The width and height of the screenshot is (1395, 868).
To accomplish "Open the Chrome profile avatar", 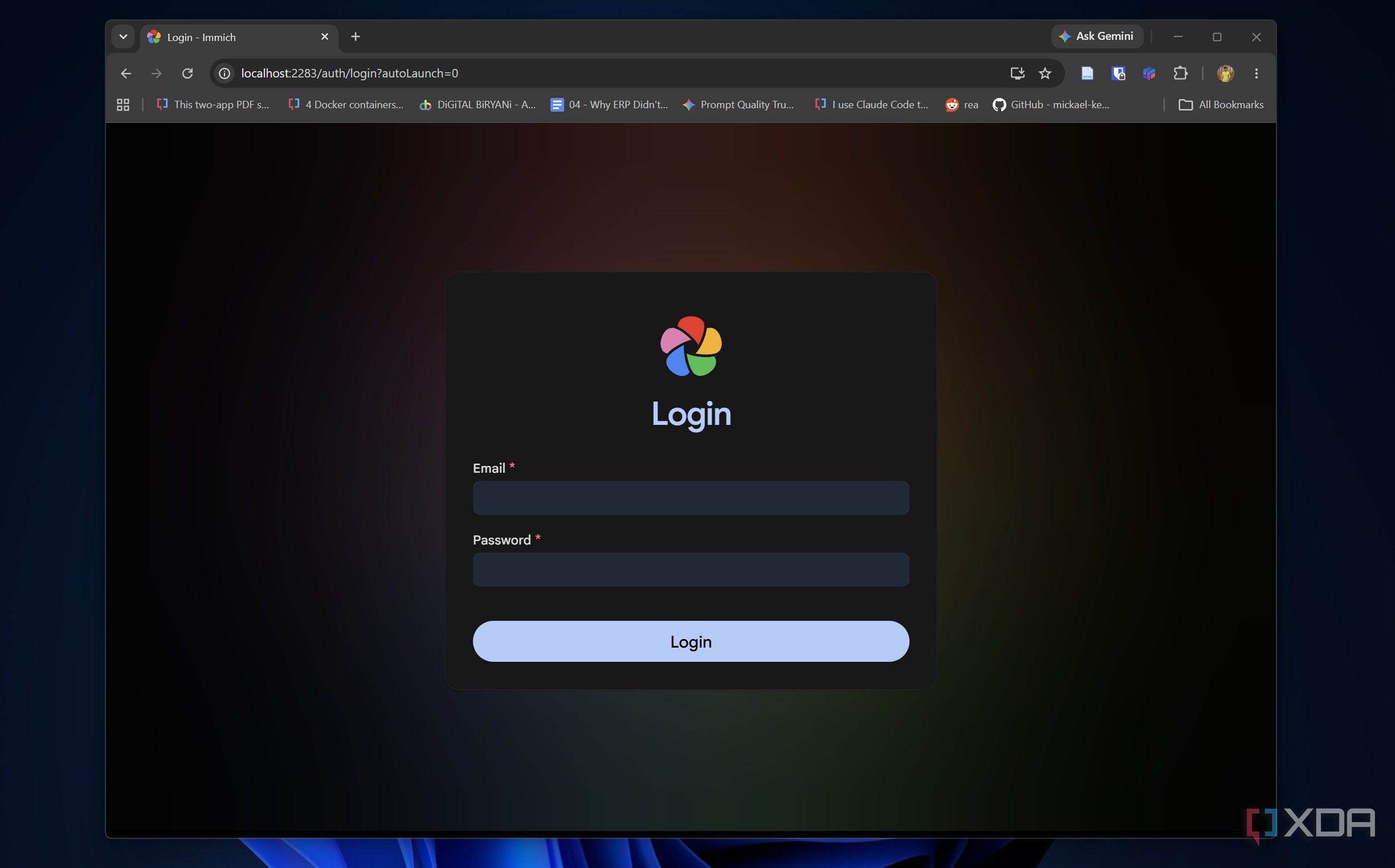I will tap(1225, 73).
